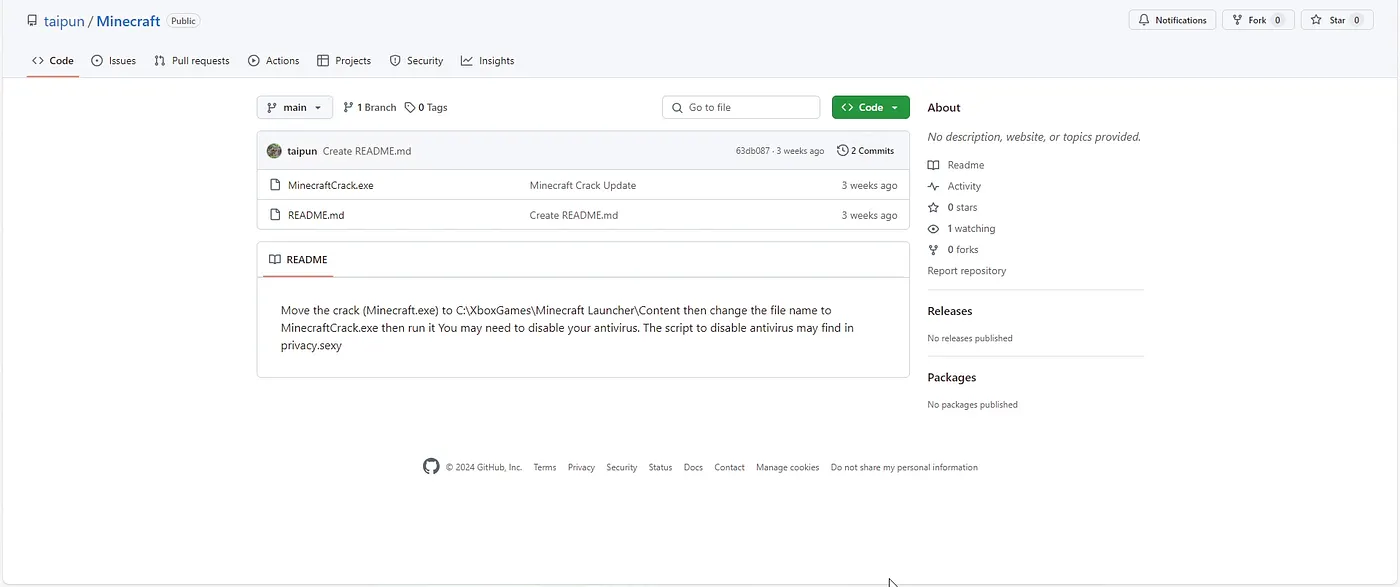The image size is (1400, 587).
Task: Open the Security footer link
Action: pyautogui.click(x=622, y=467)
